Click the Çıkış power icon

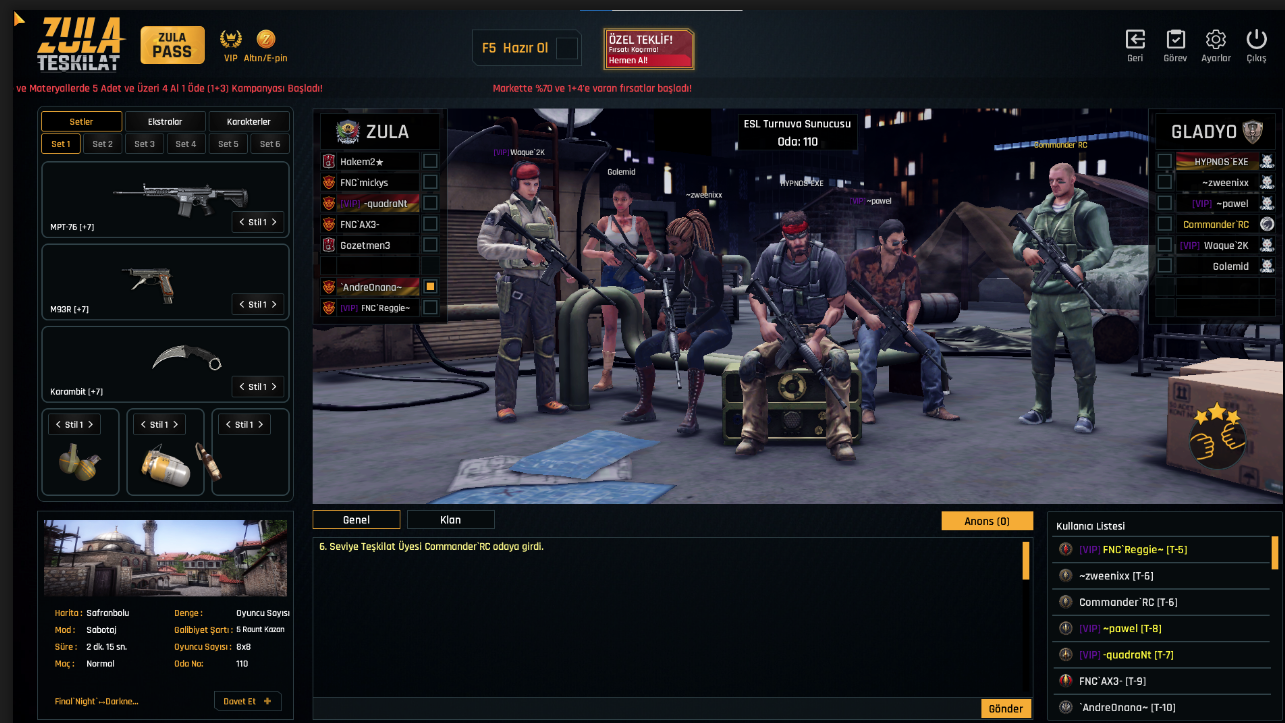[1256, 39]
